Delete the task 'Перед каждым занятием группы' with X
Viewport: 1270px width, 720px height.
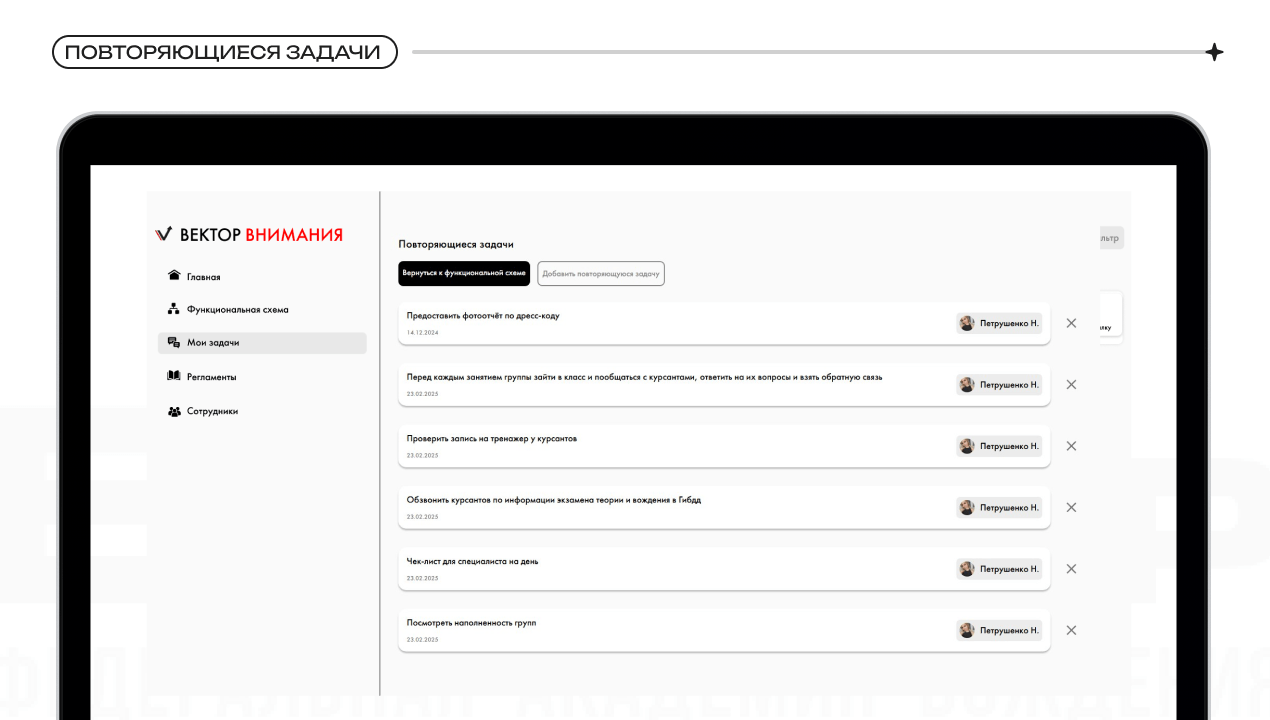pyautogui.click(x=1071, y=384)
